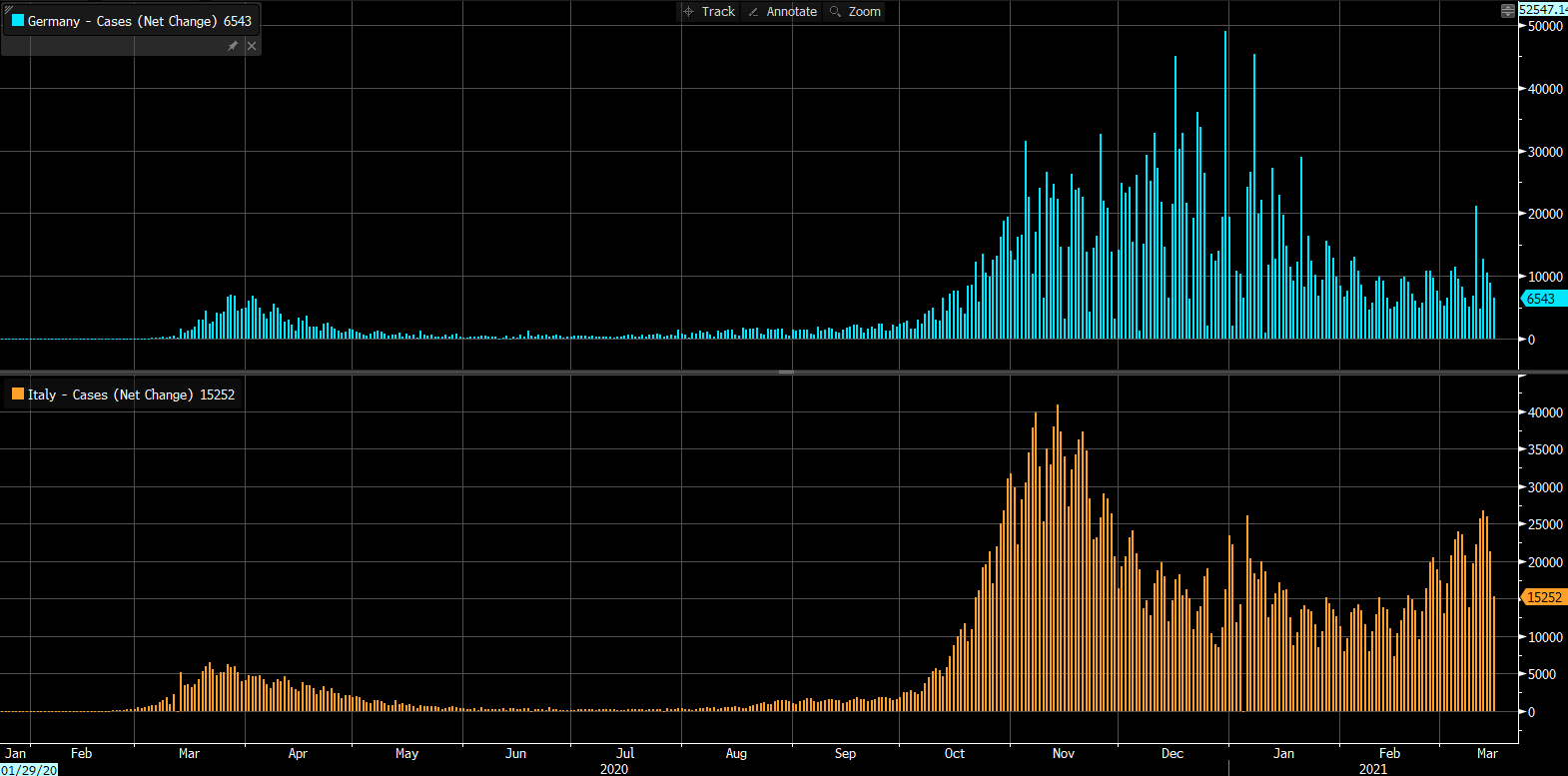
Task: Click the panel divider handle between charts
Action: [786, 373]
